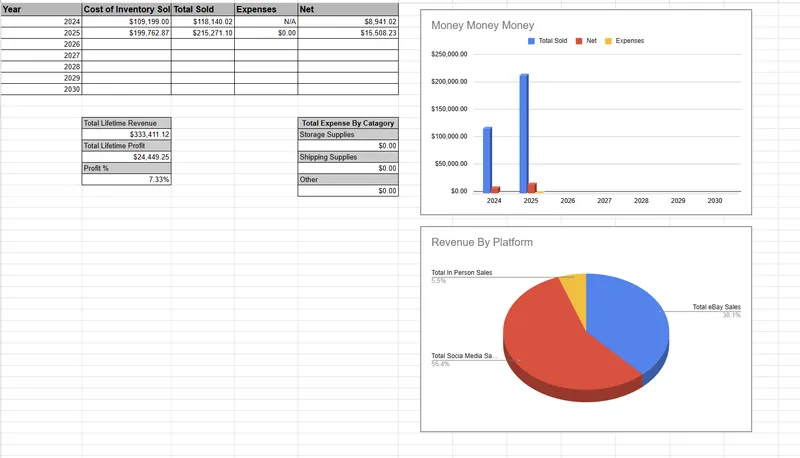Click the yellow Expenses legend swatch
800x458 pixels.
click(x=608, y=41)
